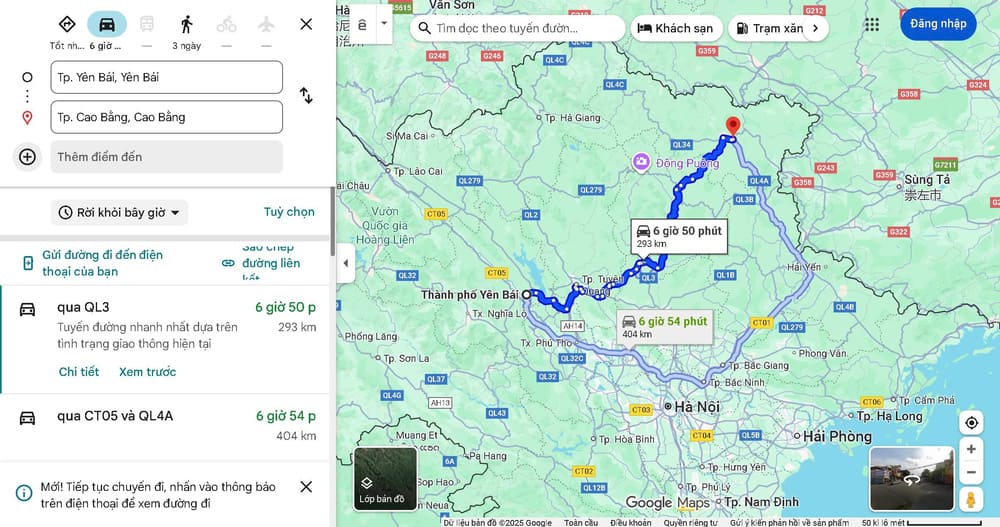Collapse the side directions panel
Viewport: 1000px width, 527px height.
tap(345, 264)
